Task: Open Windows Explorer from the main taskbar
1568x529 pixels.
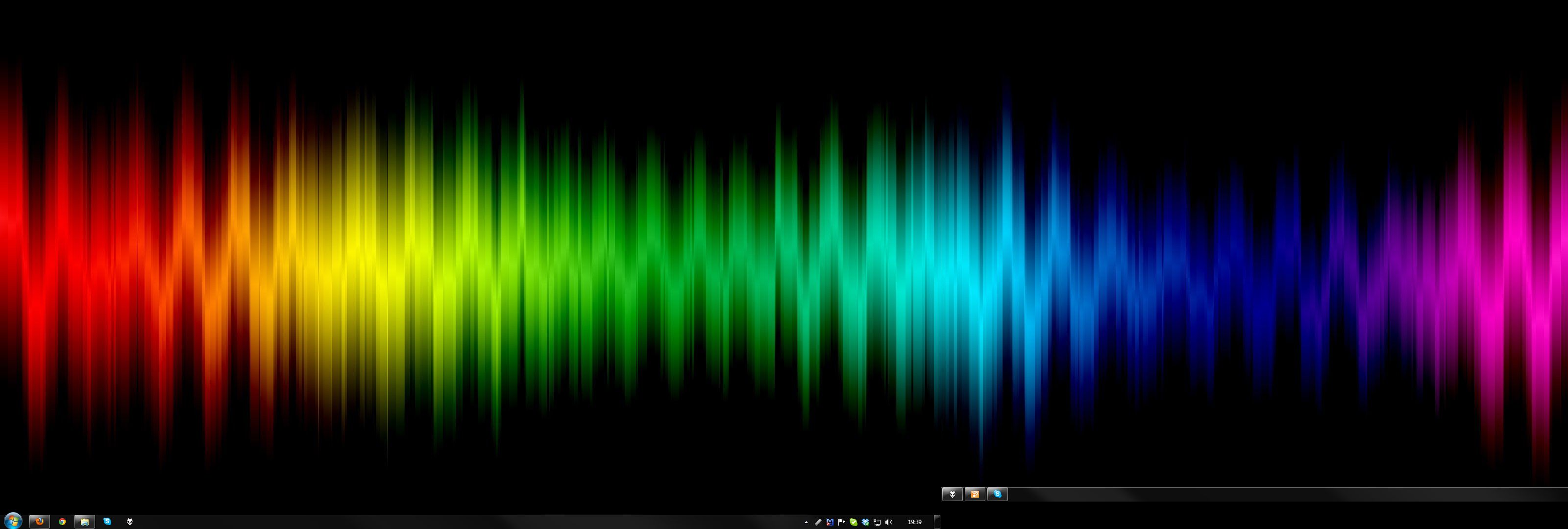Action: click(x=85, y=522)
